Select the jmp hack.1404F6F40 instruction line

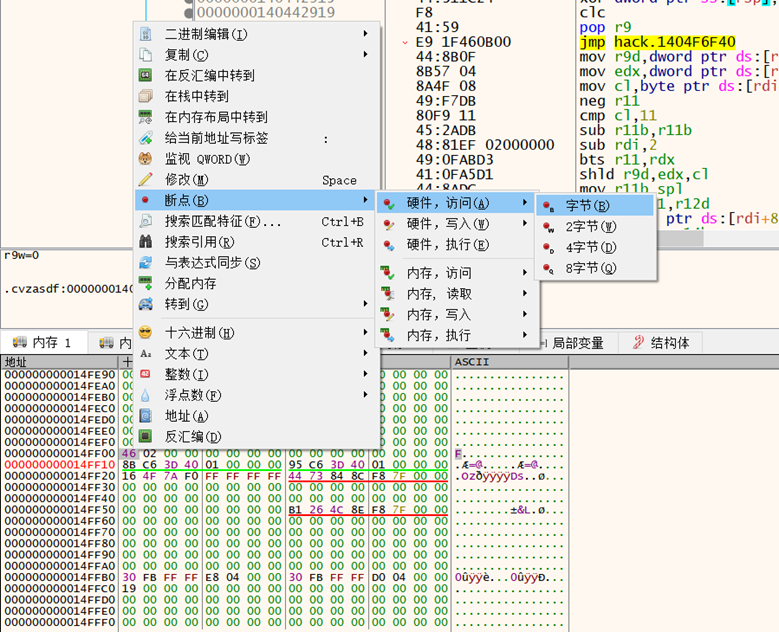pyautogui.click(x=660, y=43)
